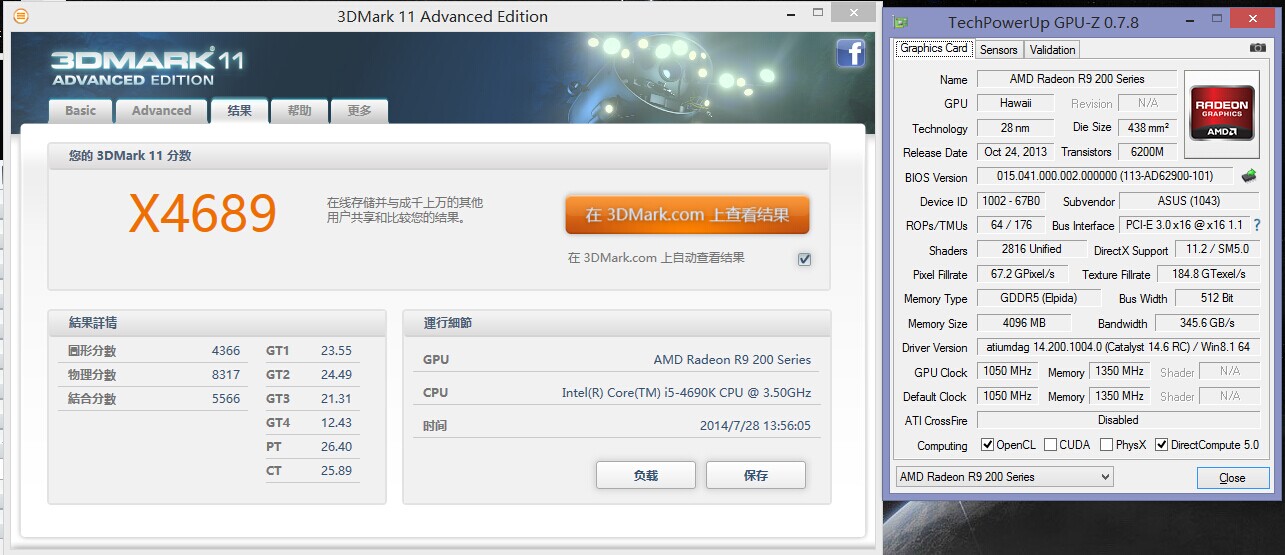The image size is (1285, 555).
Task: Open the 更多 more tab
Action: click(x=359, y=110)
